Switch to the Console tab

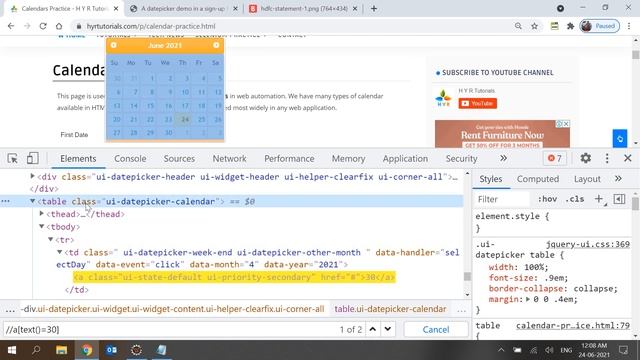click(x=130, y=158)
